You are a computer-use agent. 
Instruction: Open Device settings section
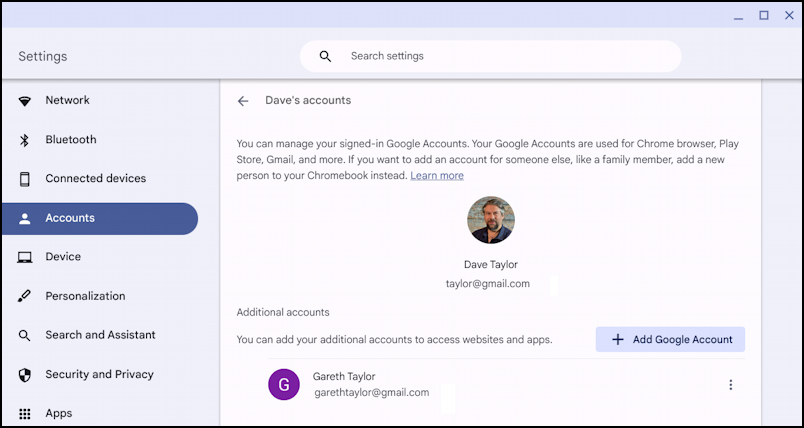[100, 257]
